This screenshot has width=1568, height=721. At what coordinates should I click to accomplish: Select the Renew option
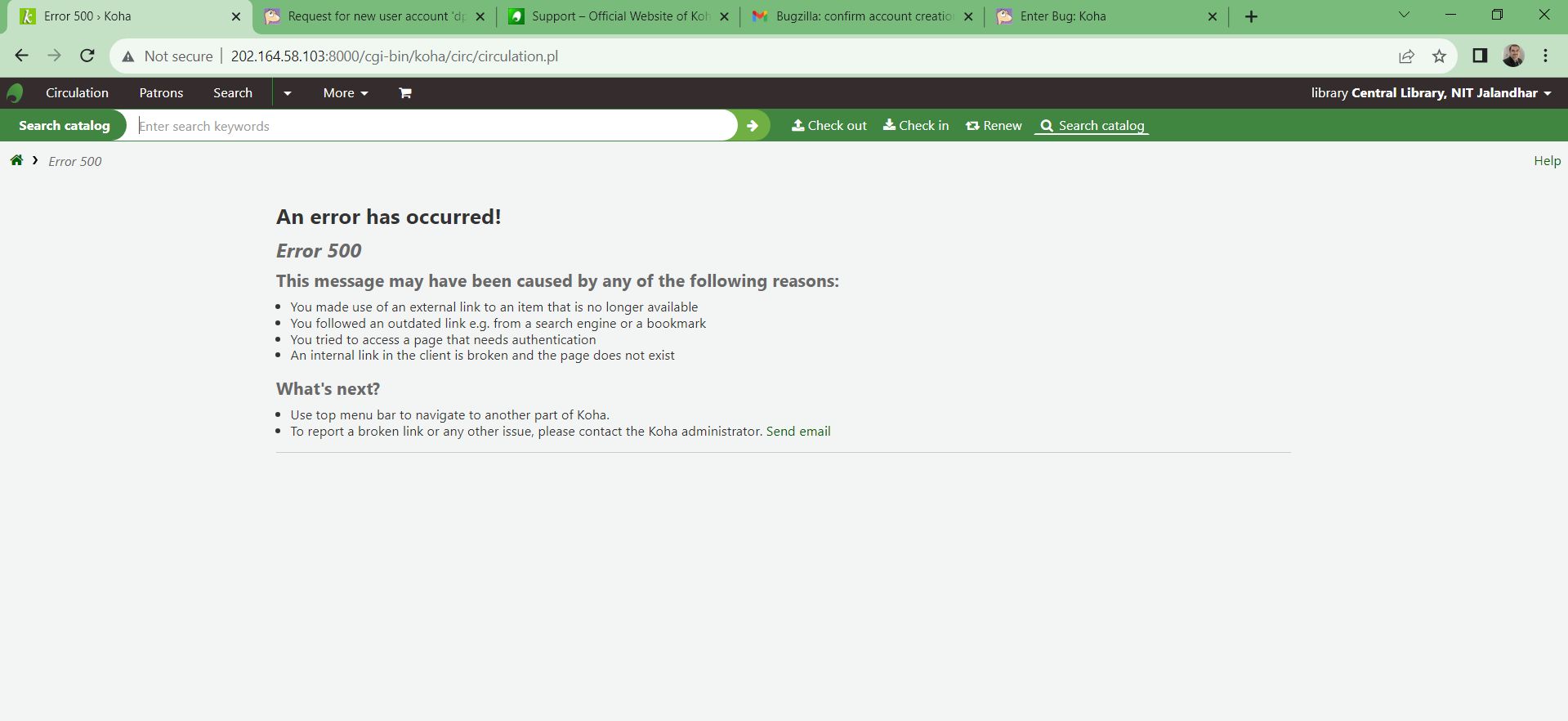pos(994,126)
